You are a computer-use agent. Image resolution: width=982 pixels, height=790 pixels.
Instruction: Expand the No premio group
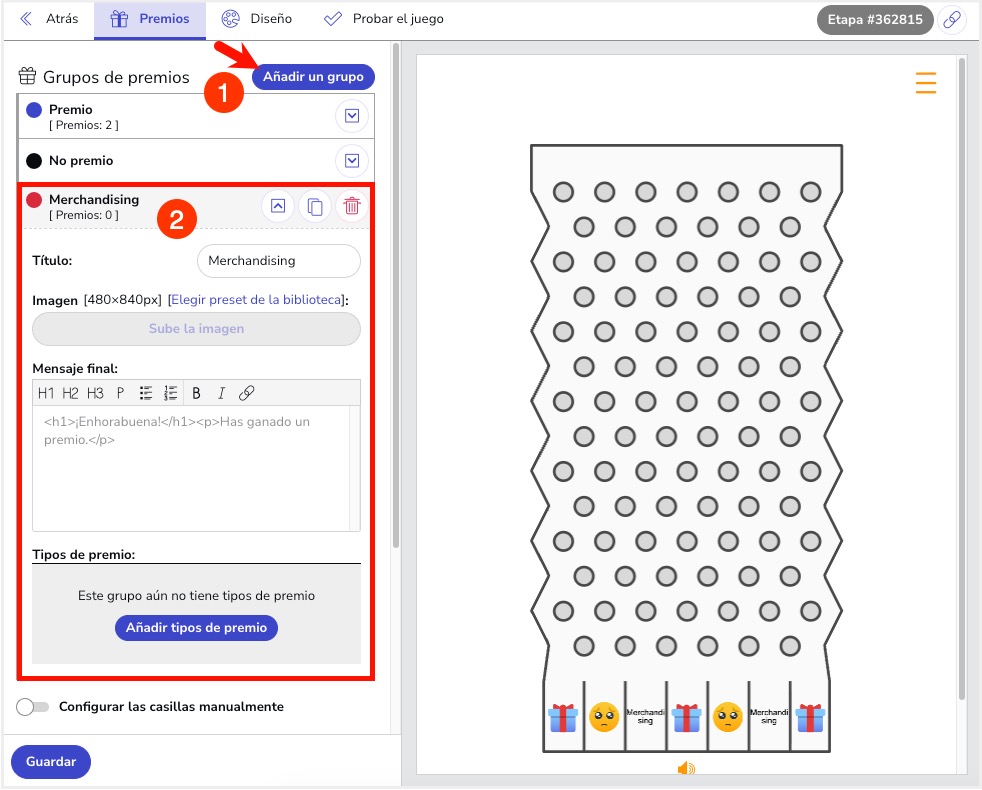pos(351,161)
